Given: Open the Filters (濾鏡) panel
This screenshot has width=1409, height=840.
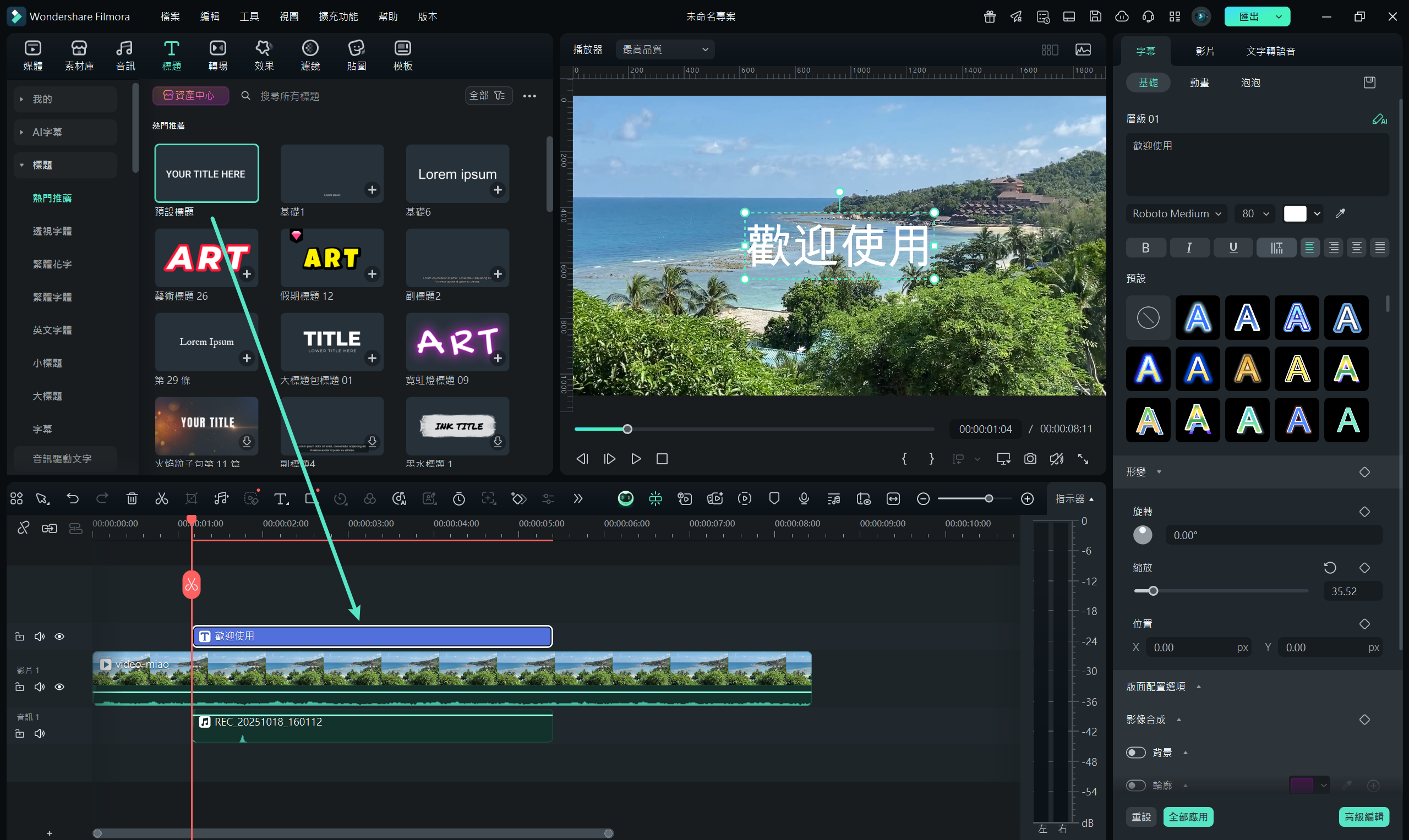Looking at the screenshot, I should (310, 56).
